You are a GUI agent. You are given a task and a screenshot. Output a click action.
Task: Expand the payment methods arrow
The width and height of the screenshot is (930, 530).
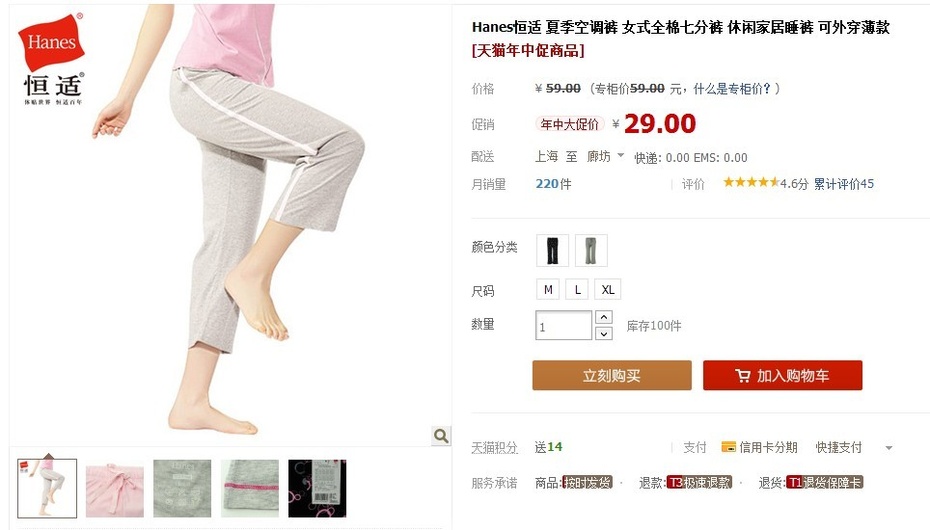888,448
